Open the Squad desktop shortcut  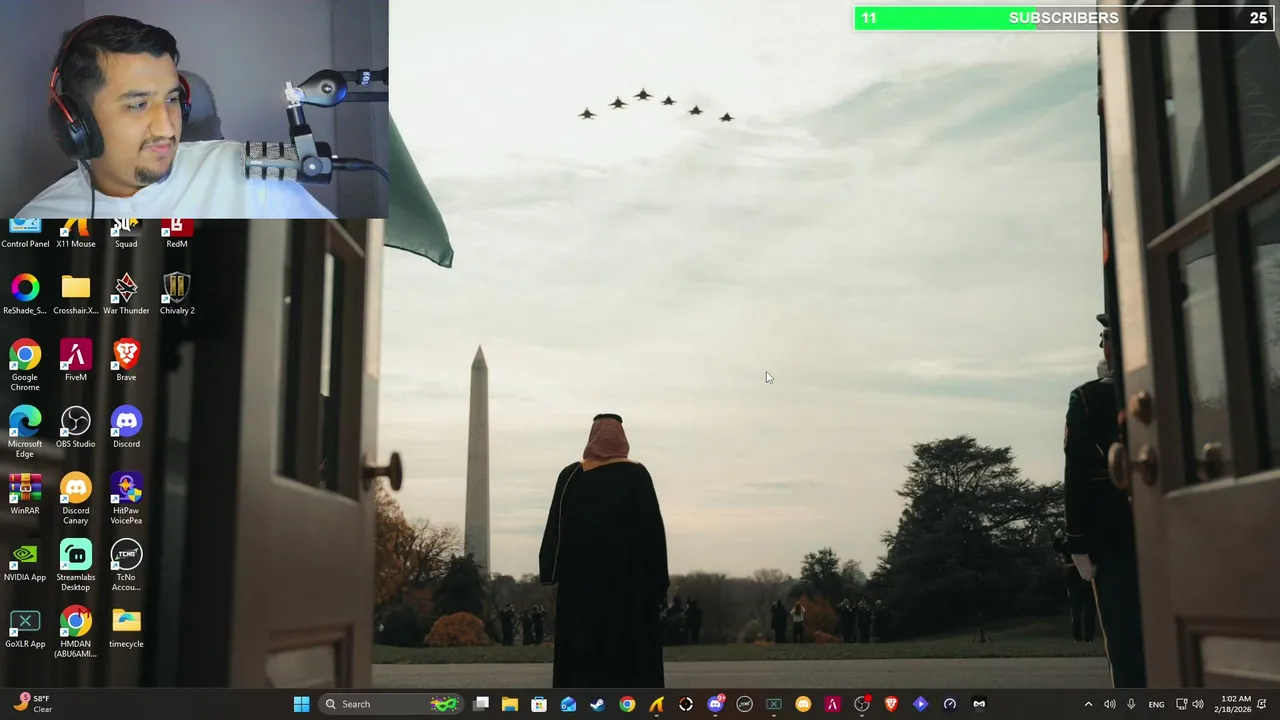click(126, 234)
